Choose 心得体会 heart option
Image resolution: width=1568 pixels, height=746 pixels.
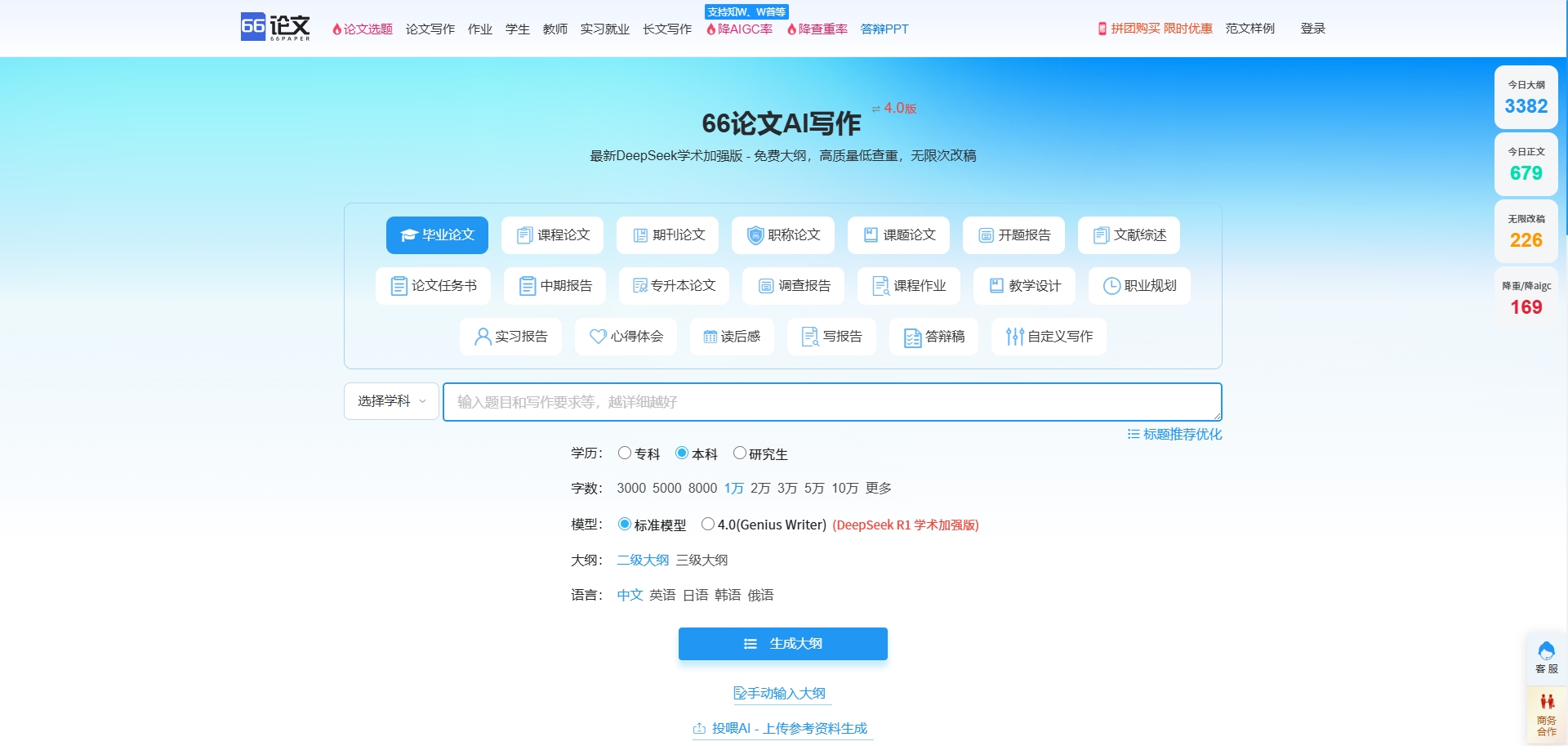point(626,337)
